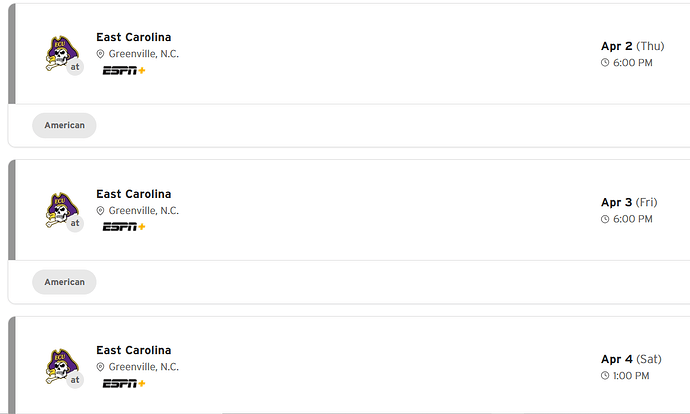
Task: Click the clock icon beside the Apr 2 6:00 PM time
Action: coord(605,63)
